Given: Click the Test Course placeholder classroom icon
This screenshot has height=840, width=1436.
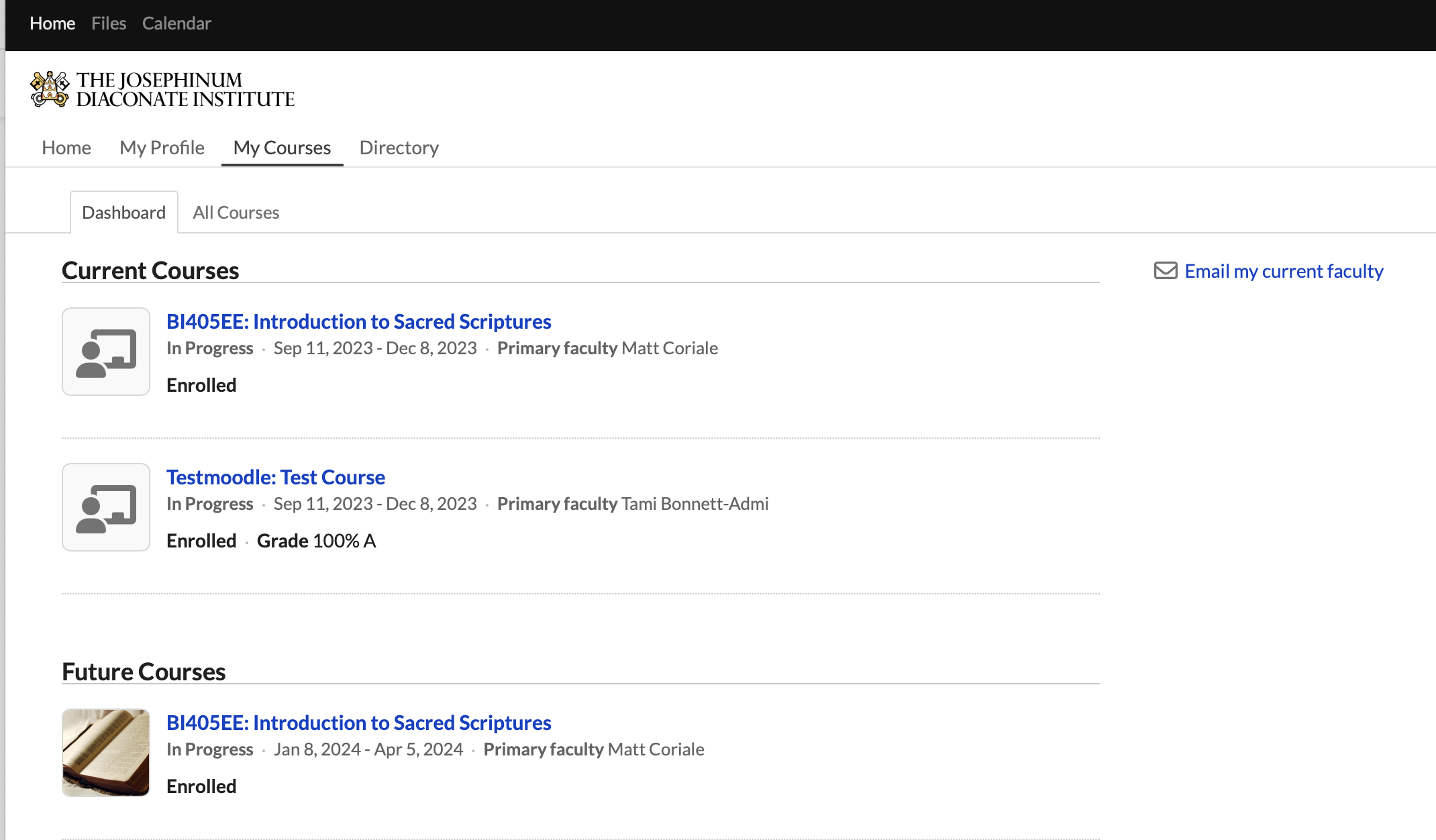Looking at the screenshot, I should point(106,507).
